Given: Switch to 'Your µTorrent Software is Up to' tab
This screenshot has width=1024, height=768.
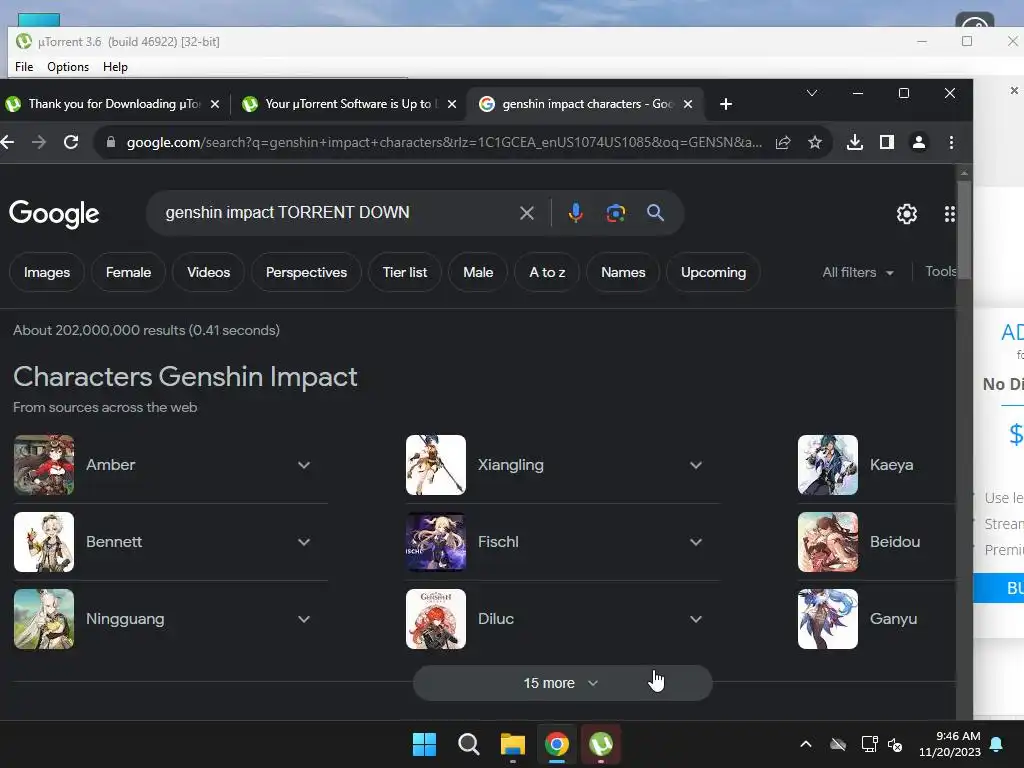Looking at the screenshot, I should coord(348,104).
